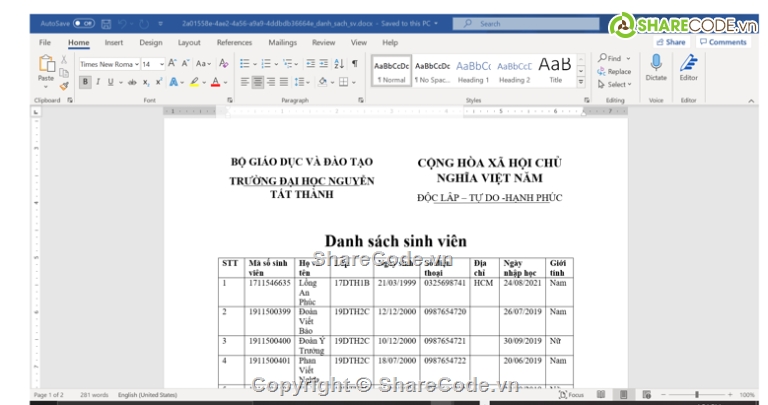Increase font size with grow font icon
768x405 pixels.
point(172,64)
